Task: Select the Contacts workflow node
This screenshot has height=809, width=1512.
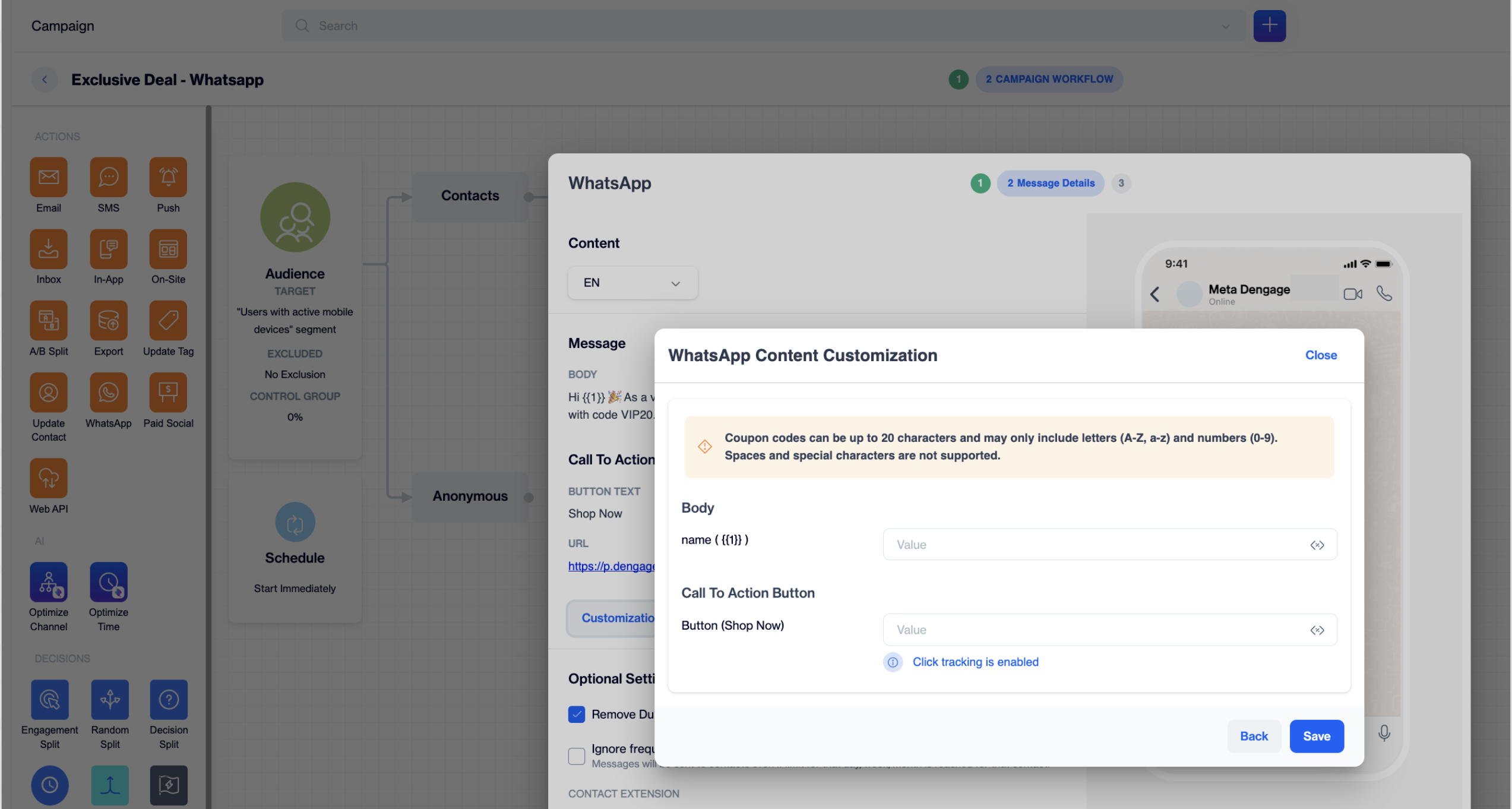Action: pos(470,196)
